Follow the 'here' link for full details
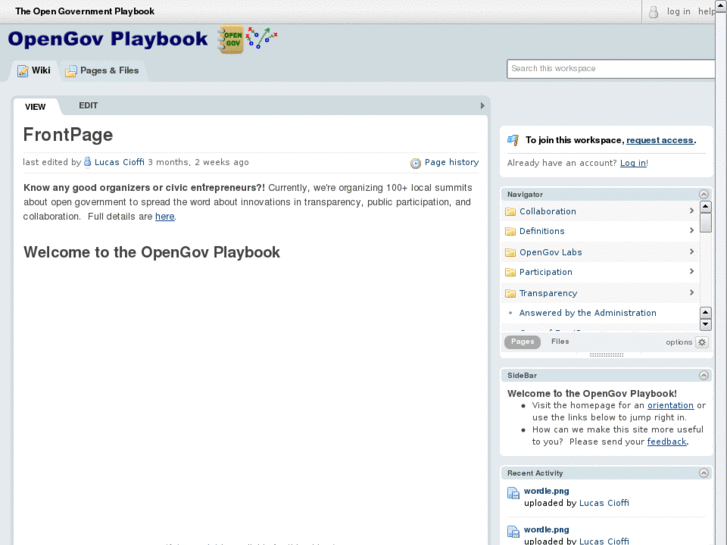The height and width of the screenshot is (545, 727). [x=165, y=217]
